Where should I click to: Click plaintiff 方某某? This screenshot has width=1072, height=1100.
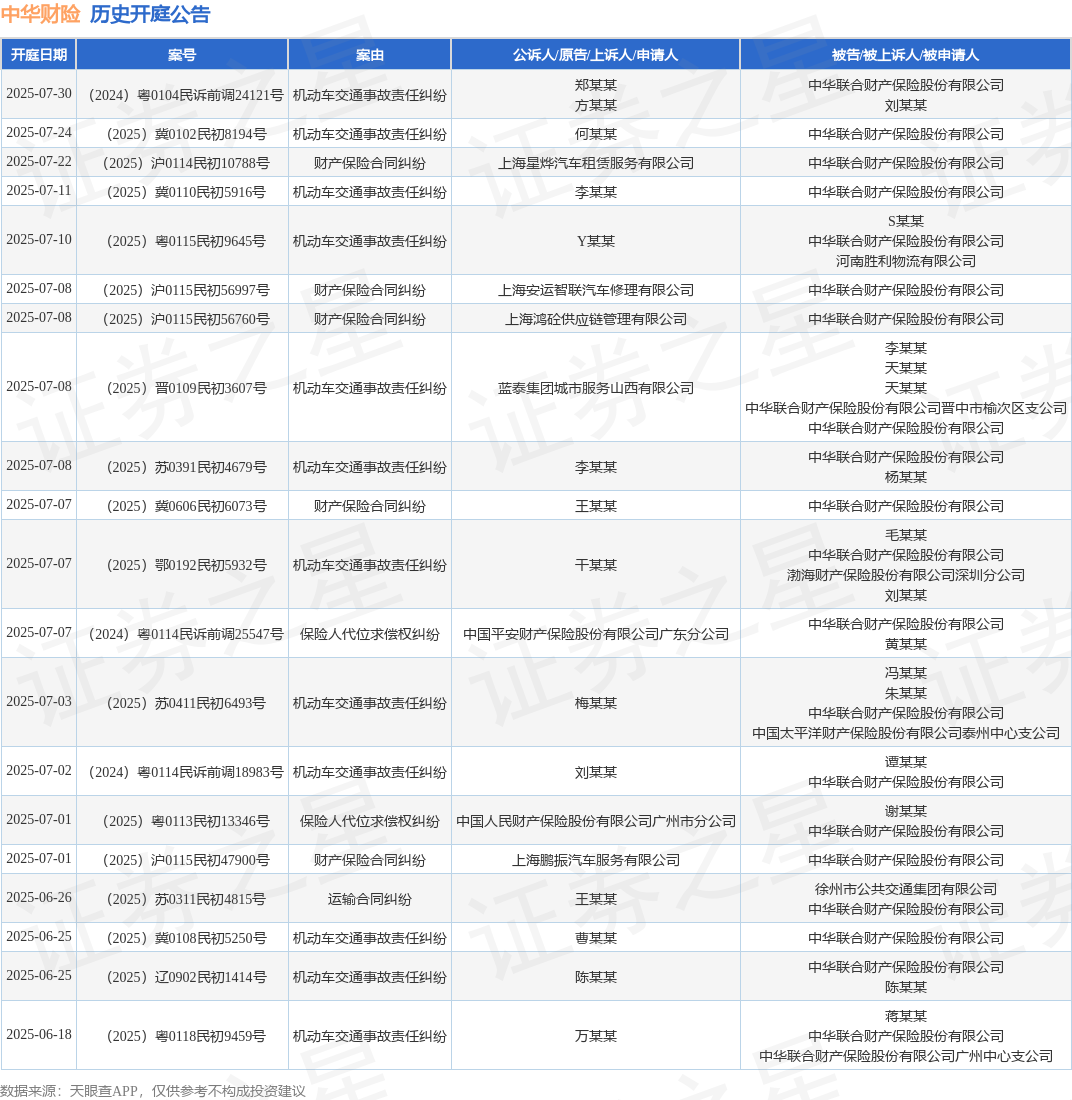596,105
